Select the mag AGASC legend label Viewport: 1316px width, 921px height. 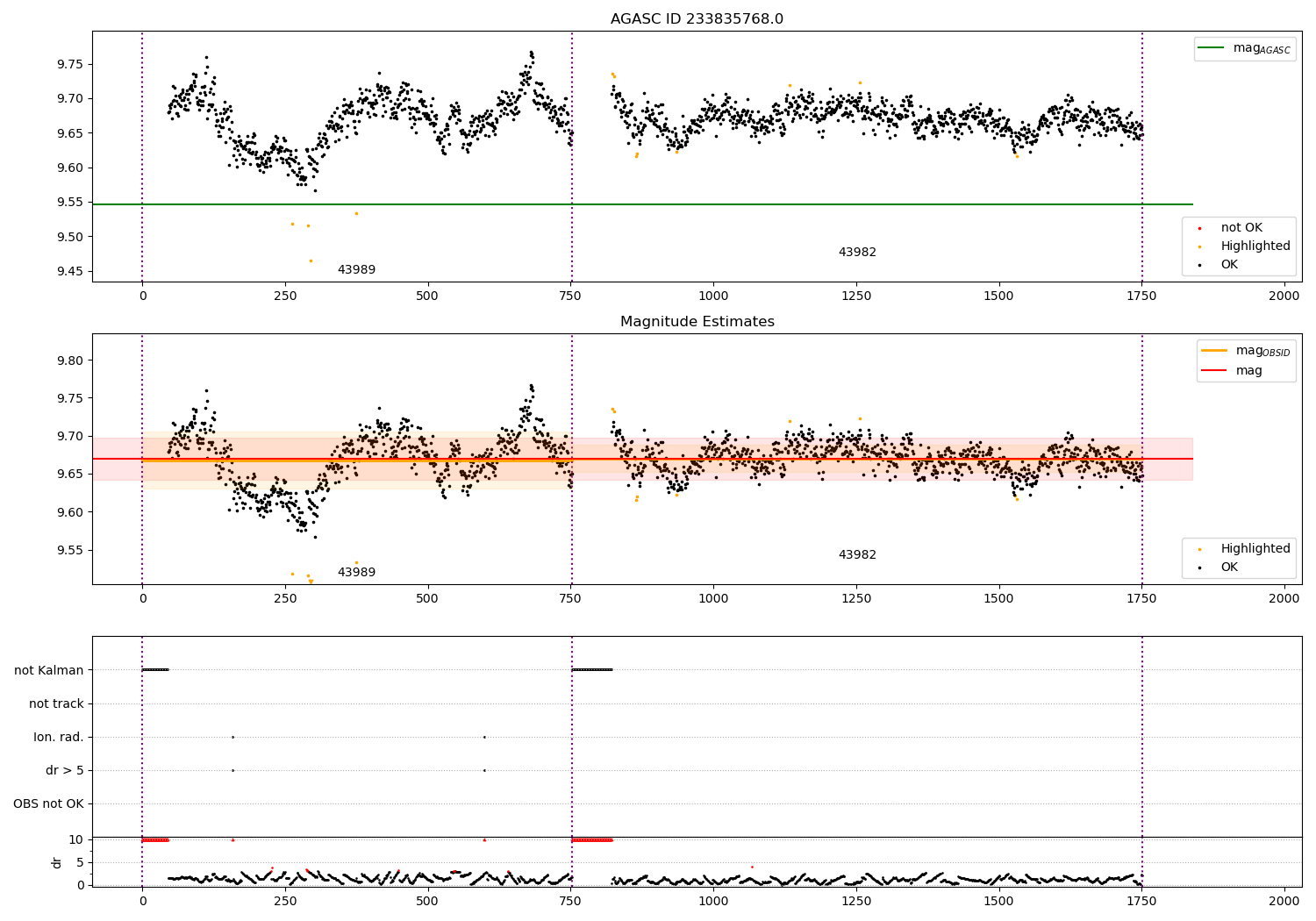(x=1262, y=49)
